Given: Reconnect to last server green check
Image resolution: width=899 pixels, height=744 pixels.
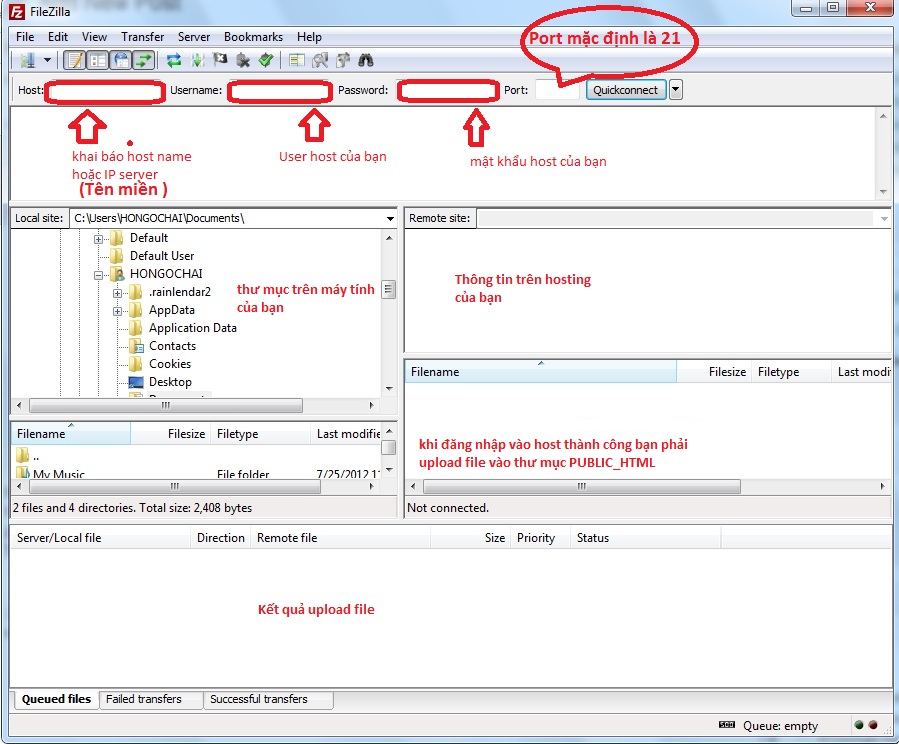Looking at the screenshot, I should (x=265, y=60).
